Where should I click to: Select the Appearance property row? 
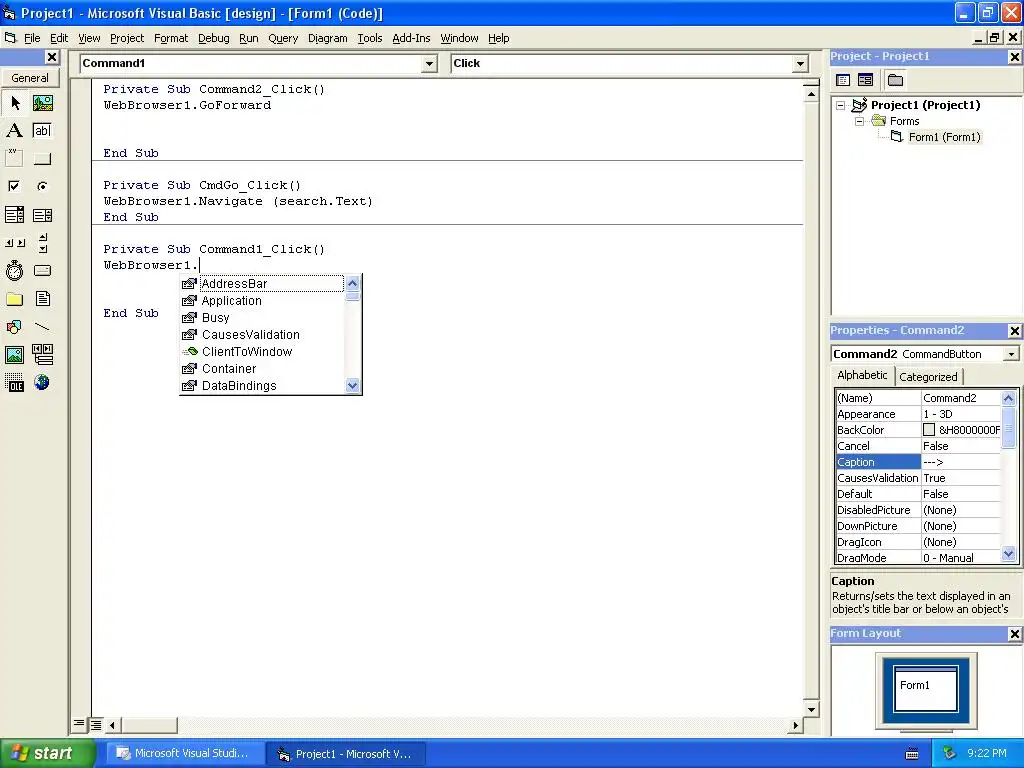(918, 414)
